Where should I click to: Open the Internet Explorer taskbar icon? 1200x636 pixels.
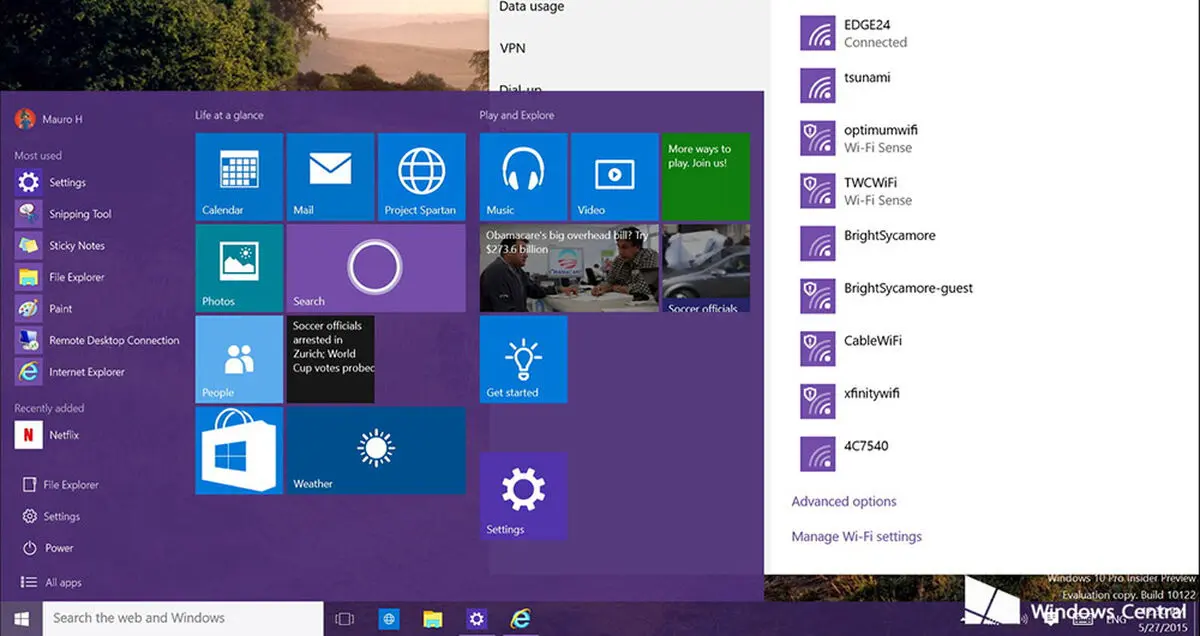tap(520, 619)
